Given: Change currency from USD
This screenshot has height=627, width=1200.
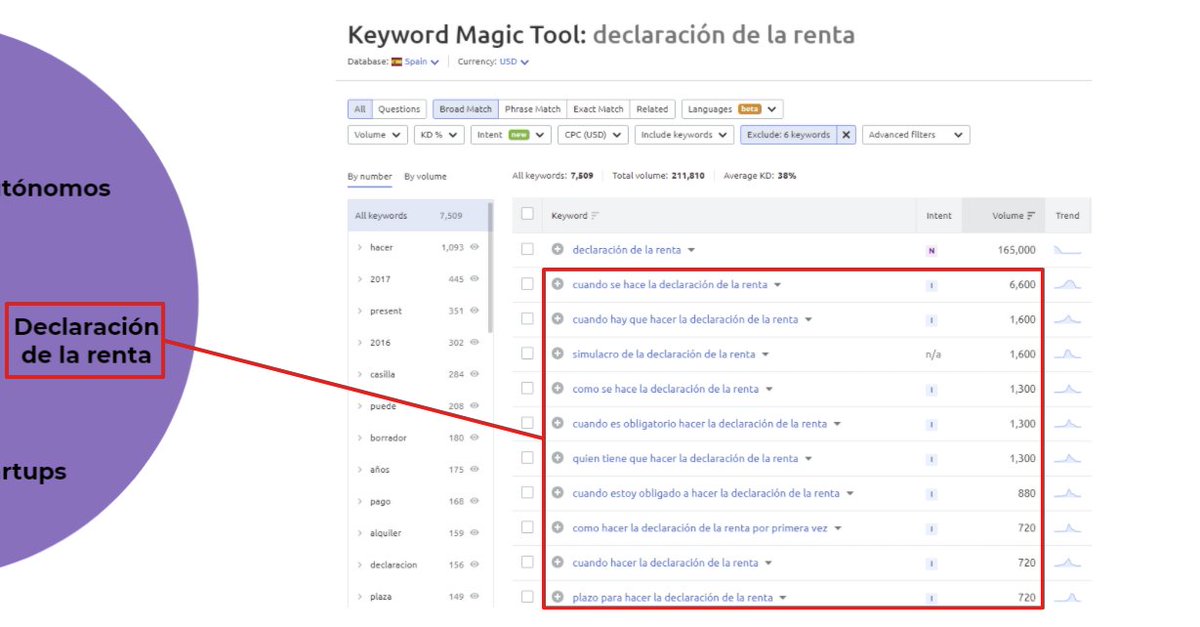Looking at the screenshot, I should (515, 62).
